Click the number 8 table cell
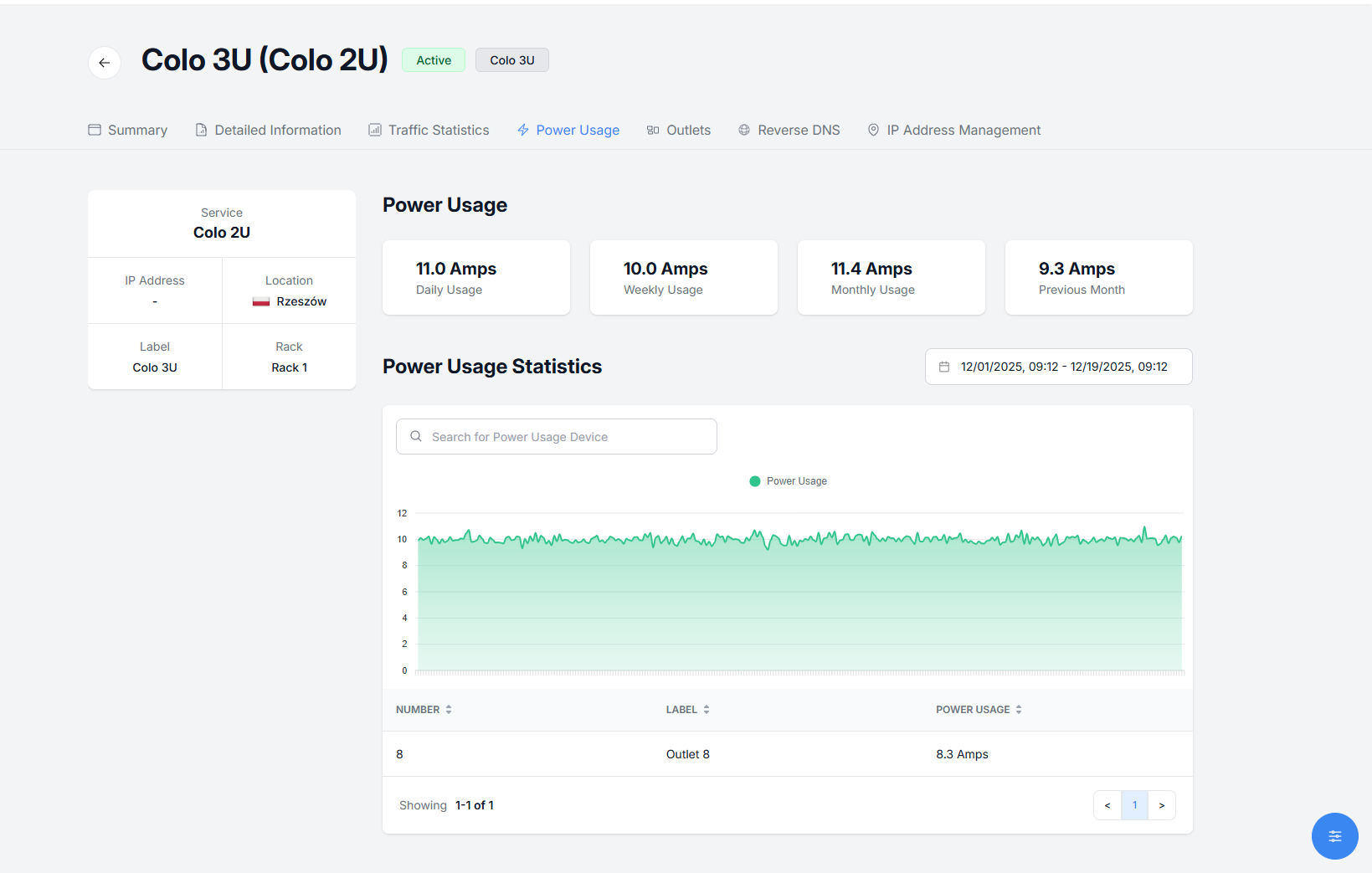 pyautogui.click(x=399, y=754)
